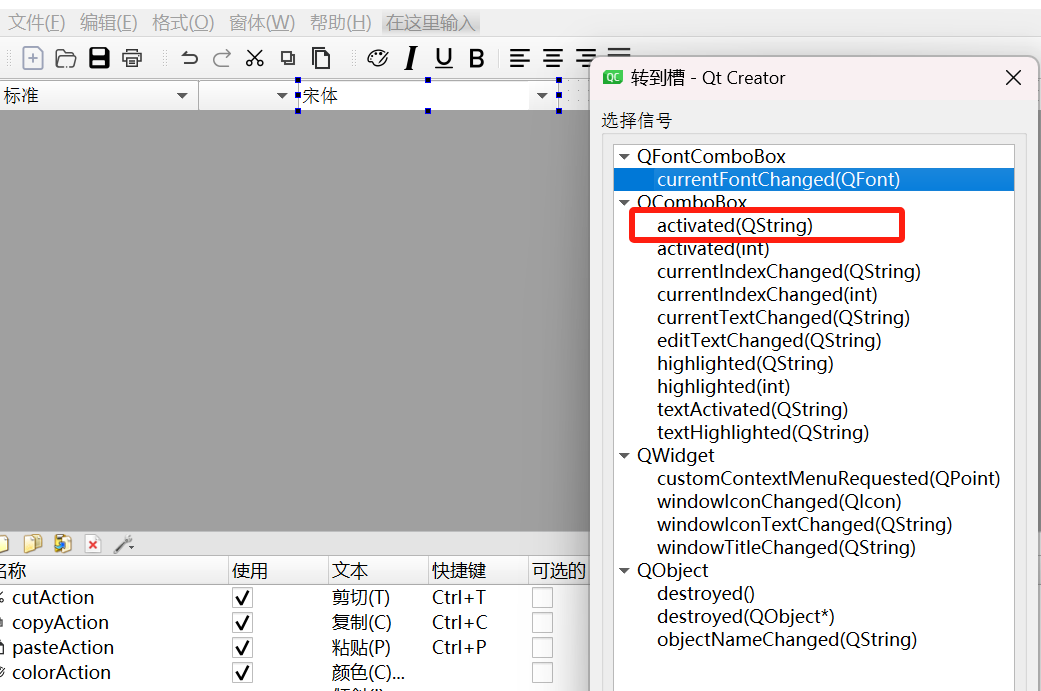Click the open folder toolbar icon
The height and width of the screenshot is (691, 1041).
(x=65, y=58)
